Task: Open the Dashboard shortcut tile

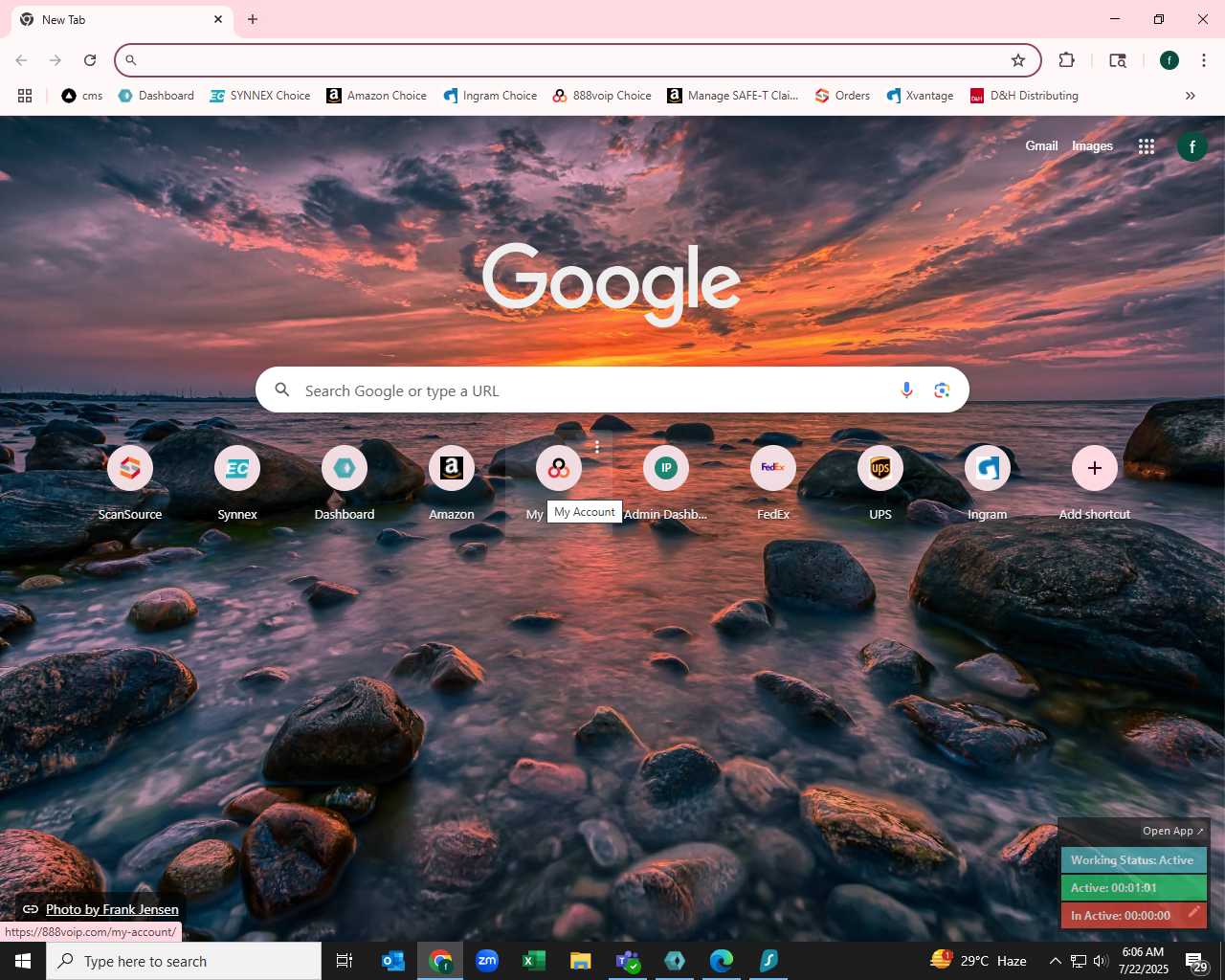Action: point(345,482)
